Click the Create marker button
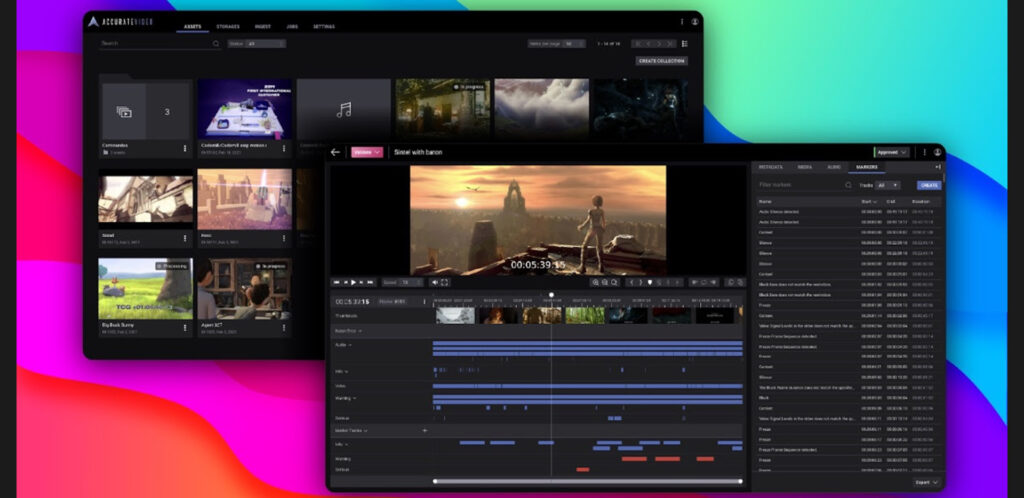This screenshot has width=1024, height=498. coord(929,185)
